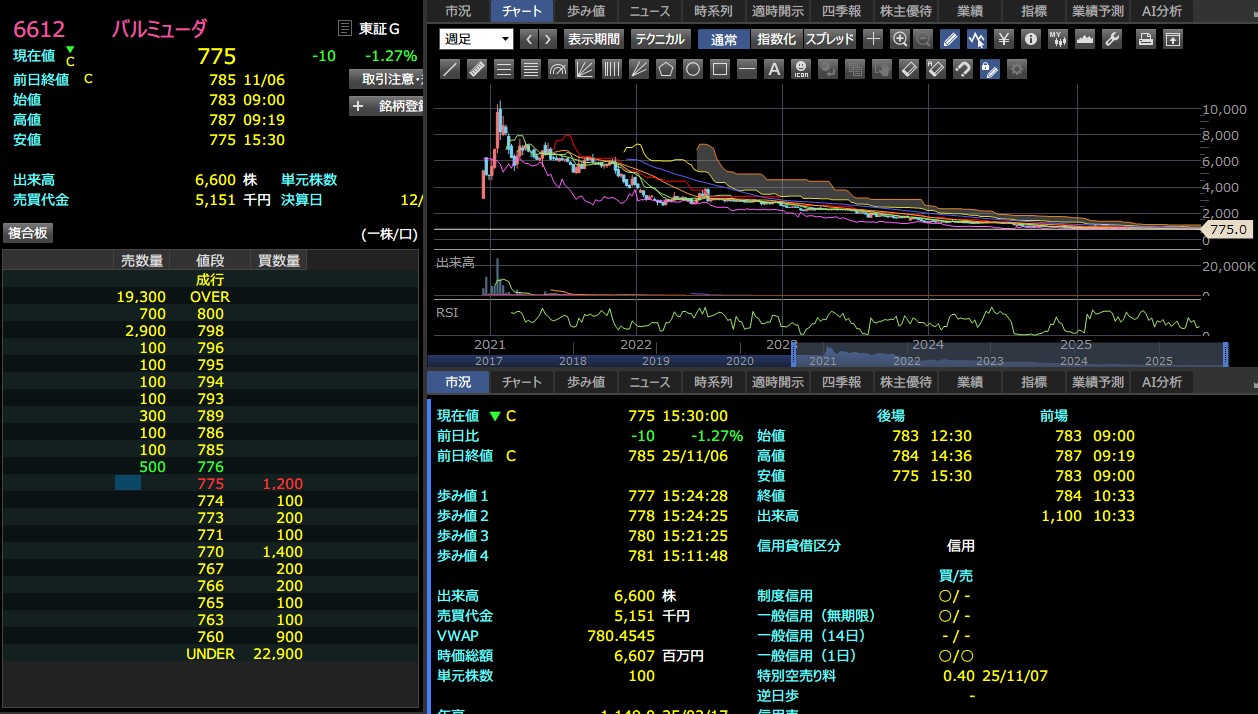The height and width of the screenshot is (714, 1258).
Task: Click the yen symbol icon
Action: (1004, 39)
